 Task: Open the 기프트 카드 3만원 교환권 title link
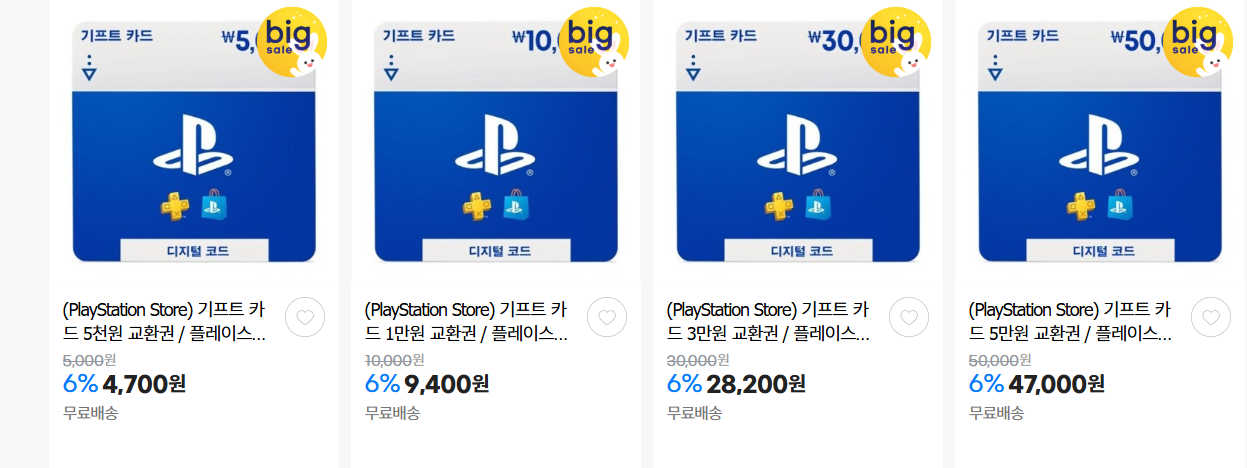click(769, 322)
